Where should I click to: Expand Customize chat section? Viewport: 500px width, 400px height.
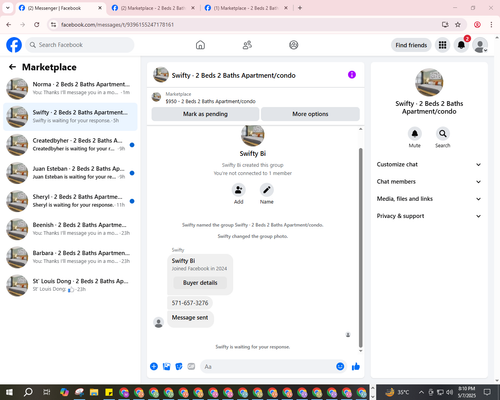[x=429, y=164]
